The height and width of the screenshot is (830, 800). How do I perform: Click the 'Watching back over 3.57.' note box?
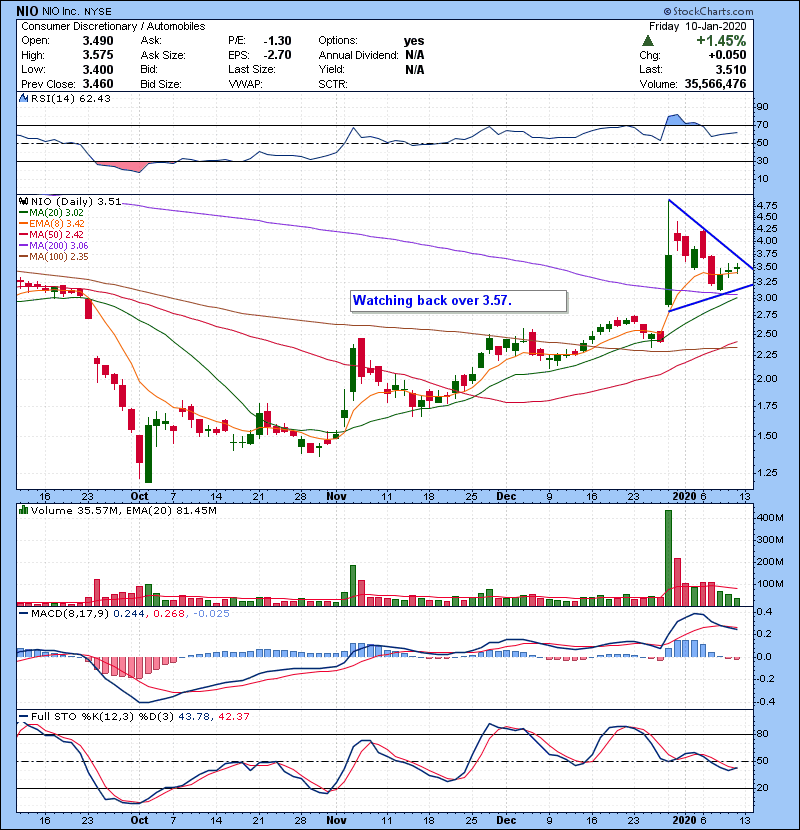click(x=459, y=301)
